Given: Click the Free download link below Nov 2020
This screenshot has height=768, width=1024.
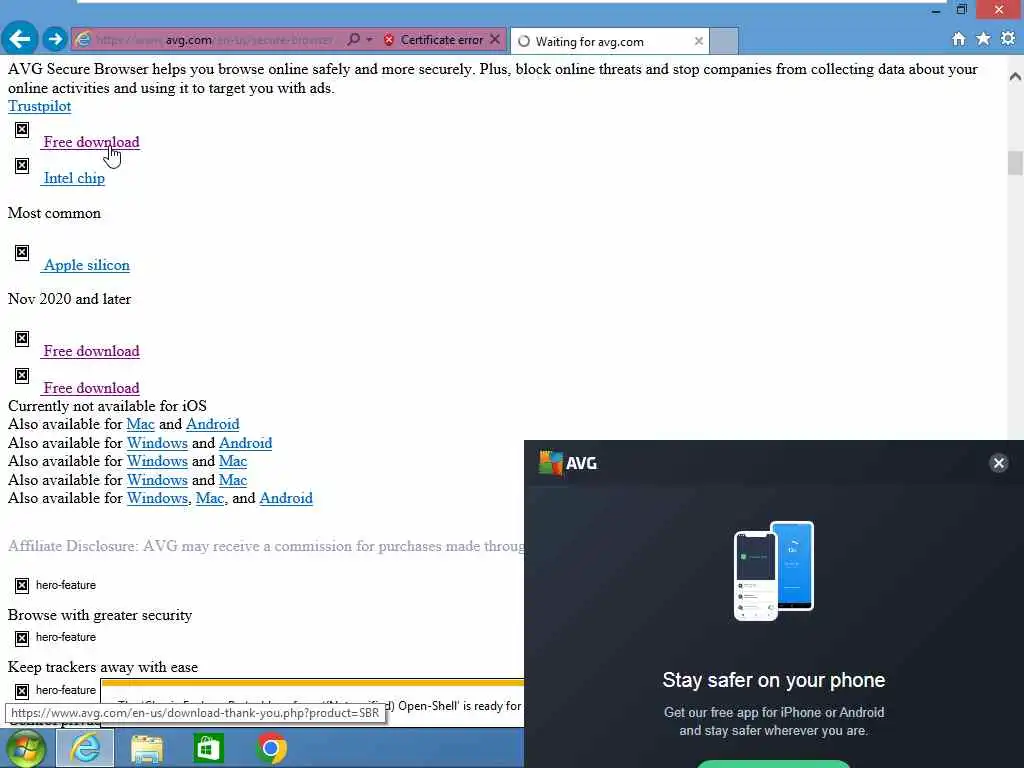Looking at the screenshot, I should coord(91,351).
